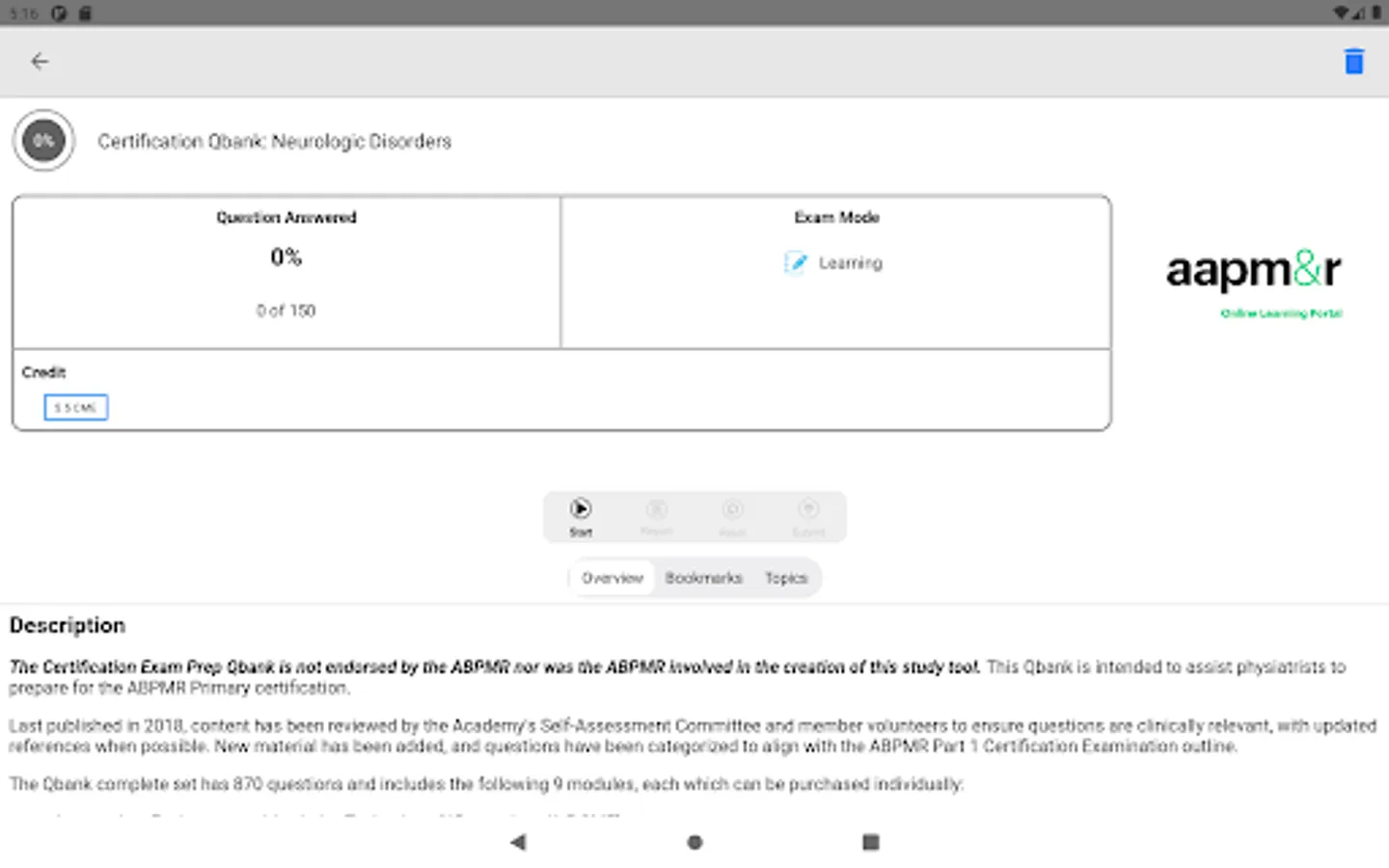The width and height of the screenshot is (1389, 868).
Task: Click the aapm&r logo
Action: point(1253,270)
